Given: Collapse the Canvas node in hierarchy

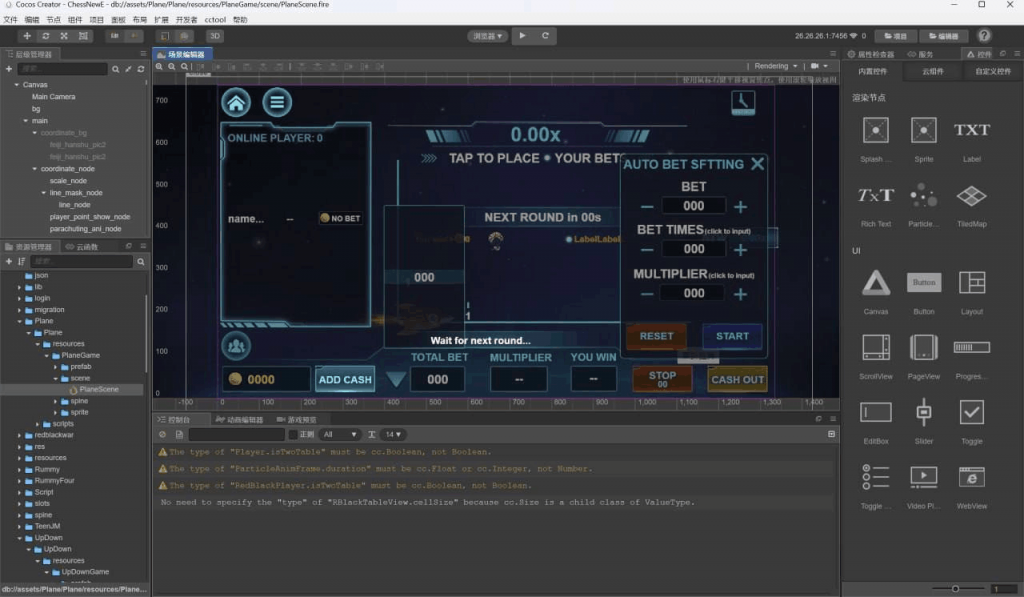Looking at the screenshot, I should [x=17, y=85].
